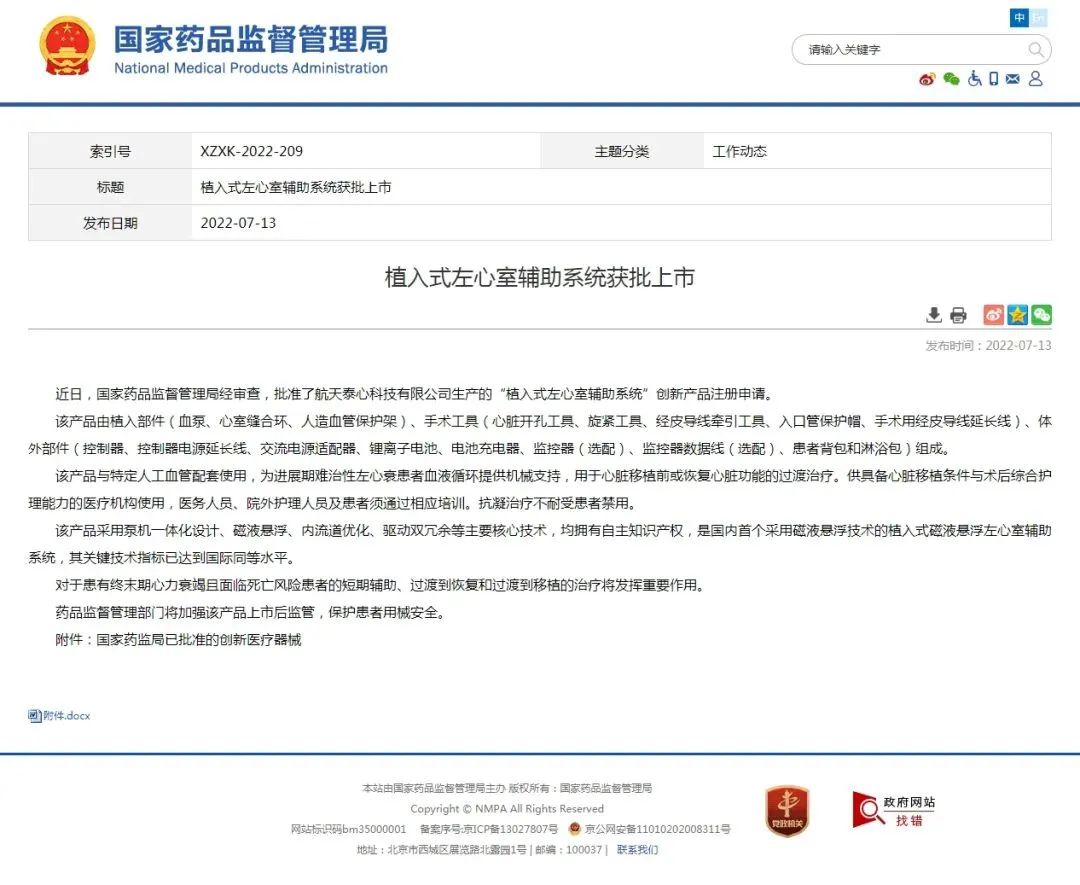Open the 附件.docx attachment link

point(66,716)
